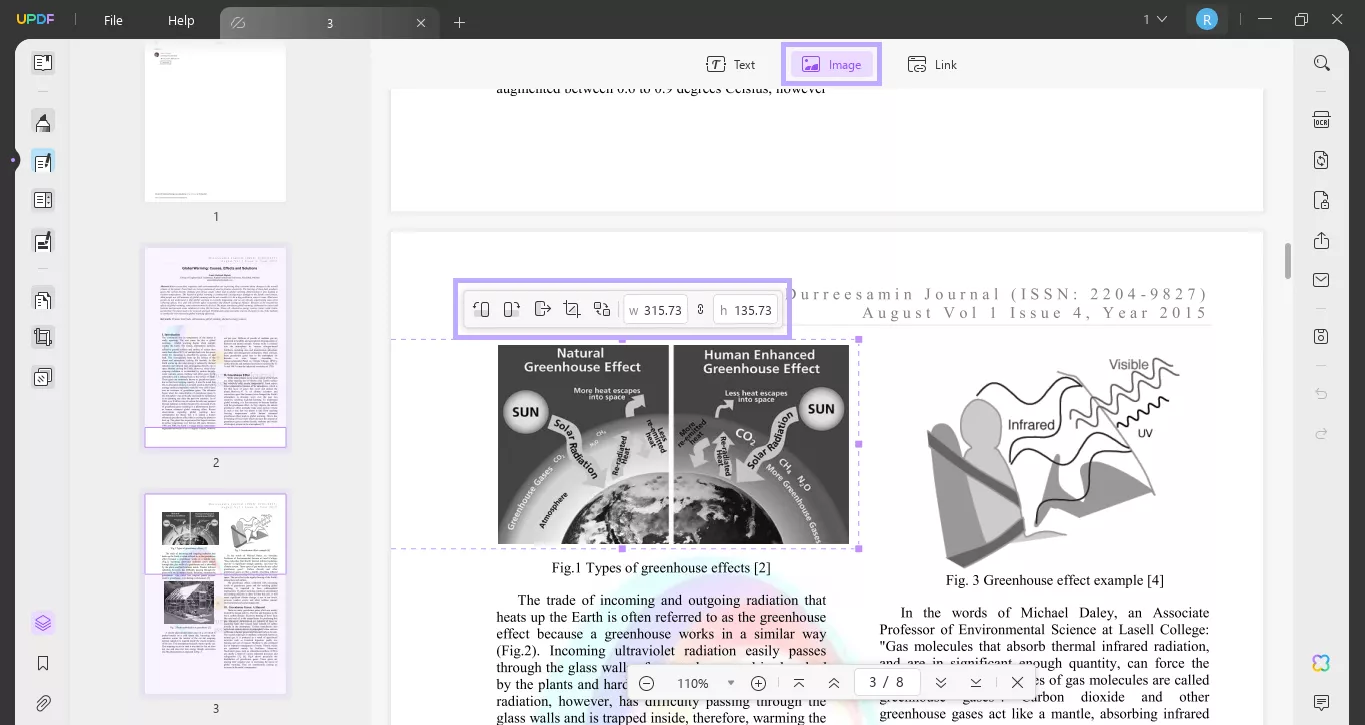Open the Protect with password tool

pyautogui.click(x=1321, y=200)
